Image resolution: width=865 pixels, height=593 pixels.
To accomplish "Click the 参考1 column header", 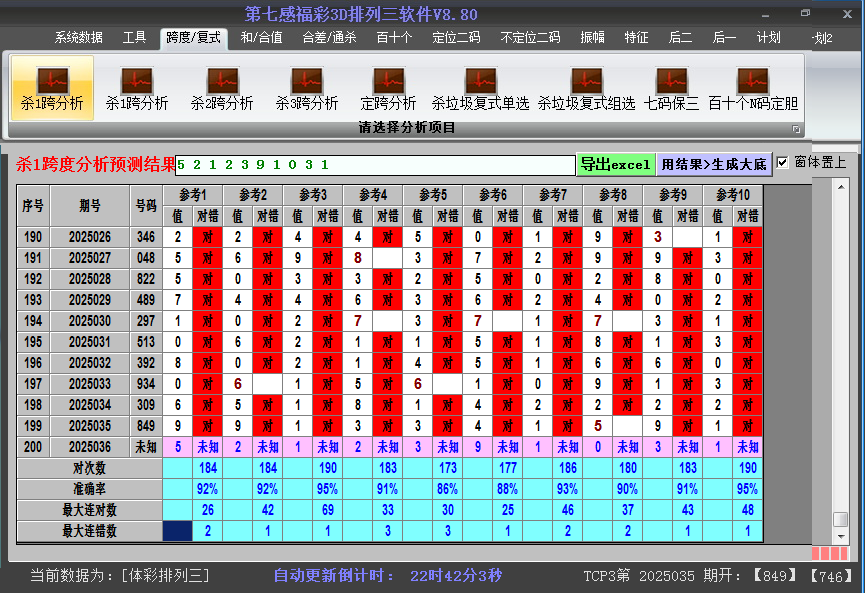I will click(x=193, y=195).
